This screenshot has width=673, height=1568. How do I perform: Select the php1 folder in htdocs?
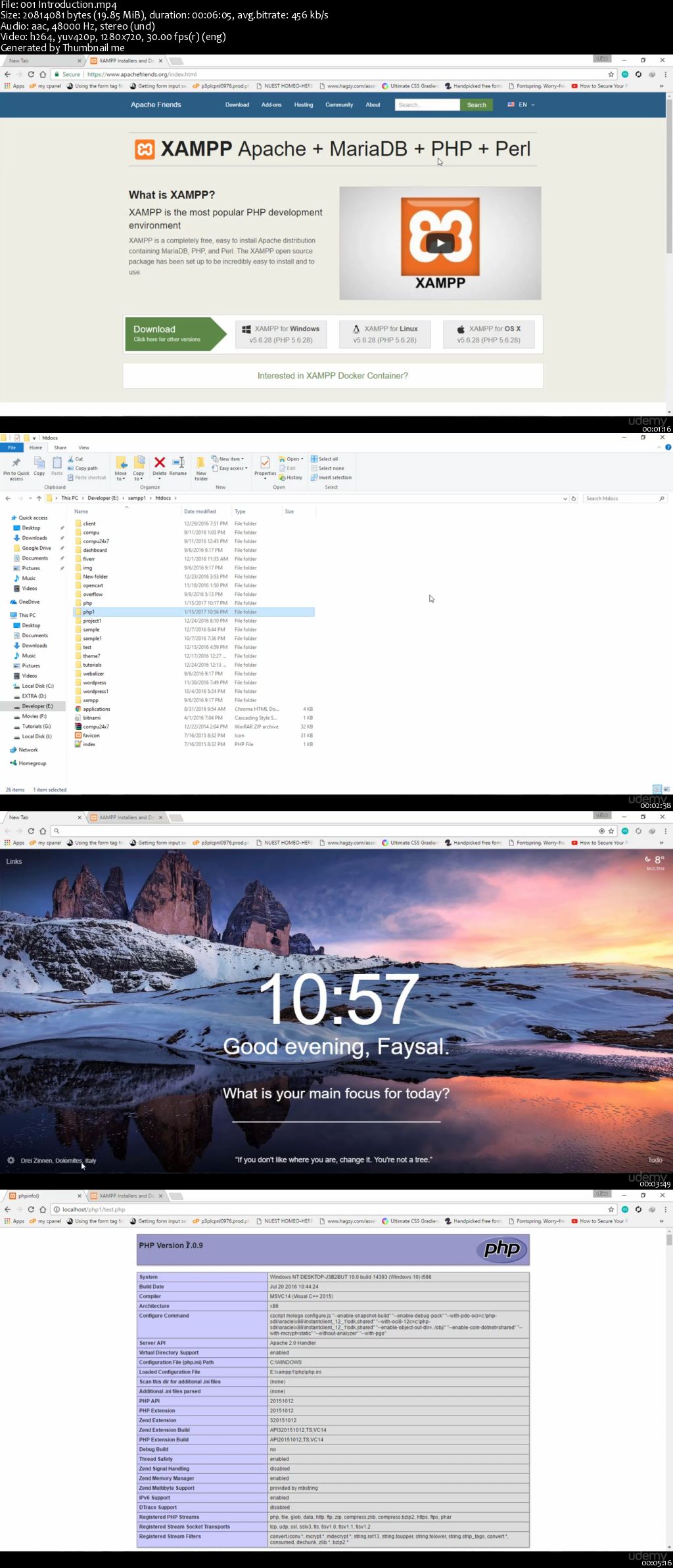tap(194, 612)
